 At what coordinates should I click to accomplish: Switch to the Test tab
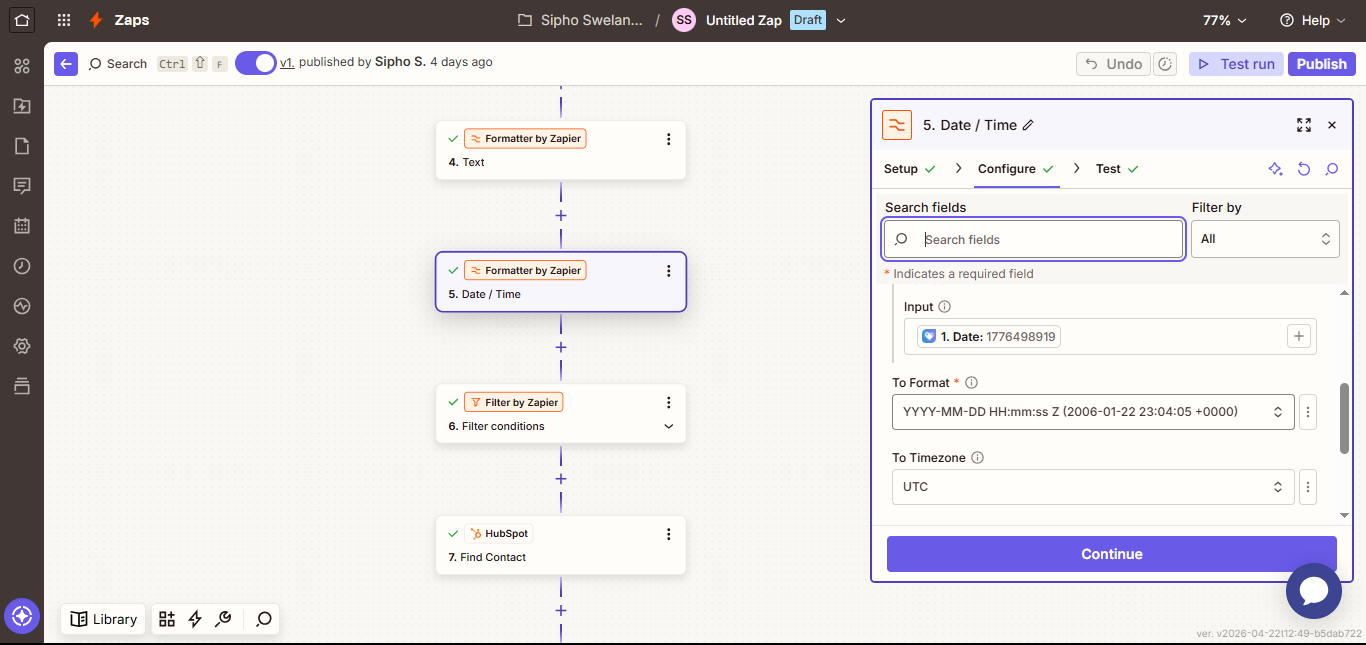1117,169
